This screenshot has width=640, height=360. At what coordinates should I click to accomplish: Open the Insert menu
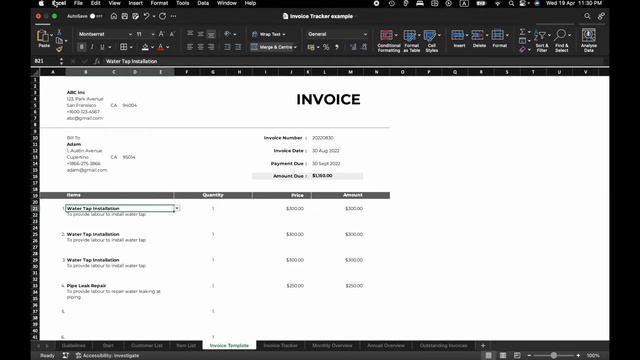[136, 3]
